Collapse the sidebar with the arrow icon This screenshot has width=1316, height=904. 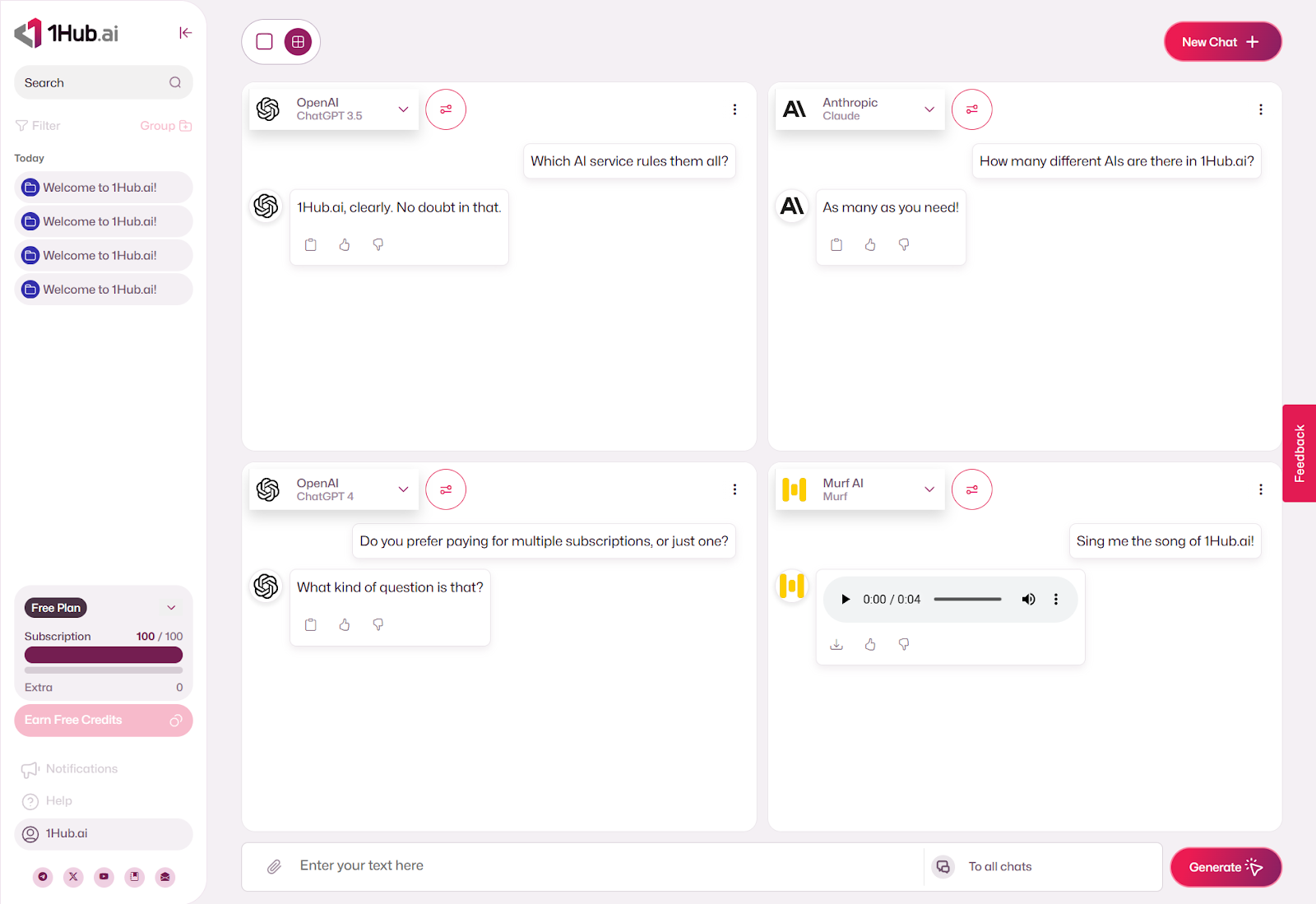point(185,33)
